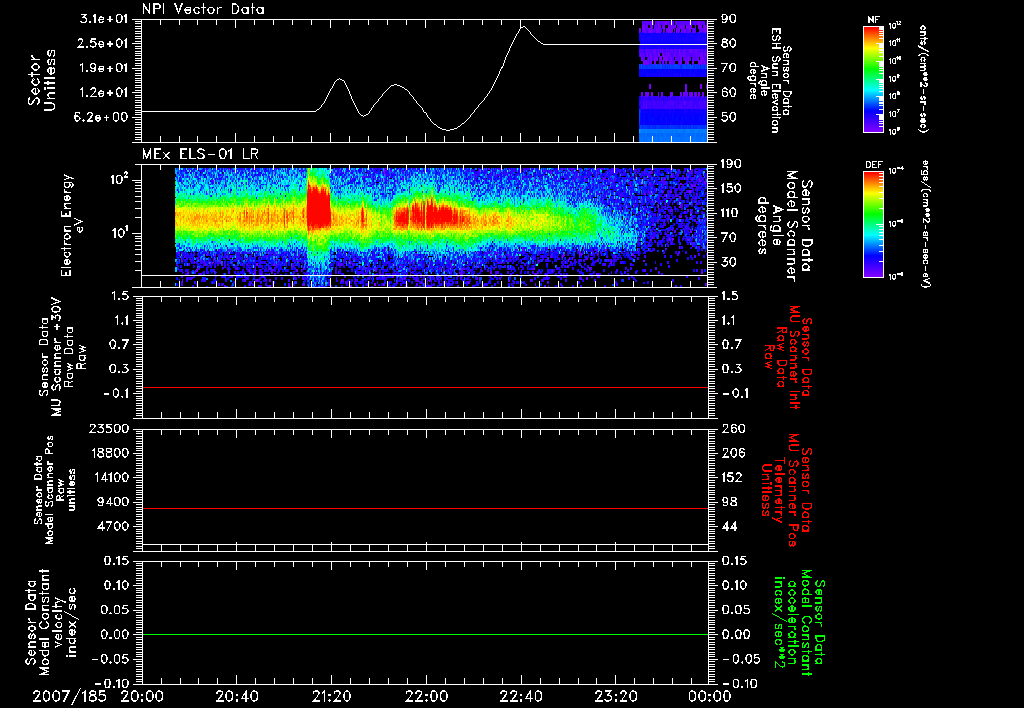Click the 'NPI Vector Data' panel title
Screen dimensions: 1024x708
203,9
